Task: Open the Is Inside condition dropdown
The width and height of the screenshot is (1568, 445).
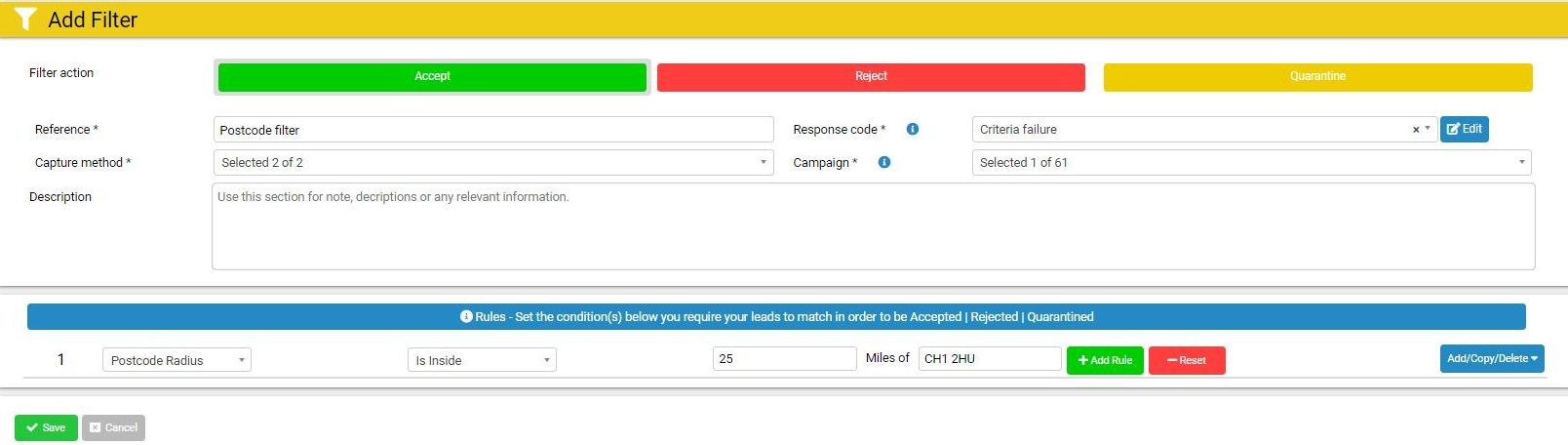Action: pos(482,360)
